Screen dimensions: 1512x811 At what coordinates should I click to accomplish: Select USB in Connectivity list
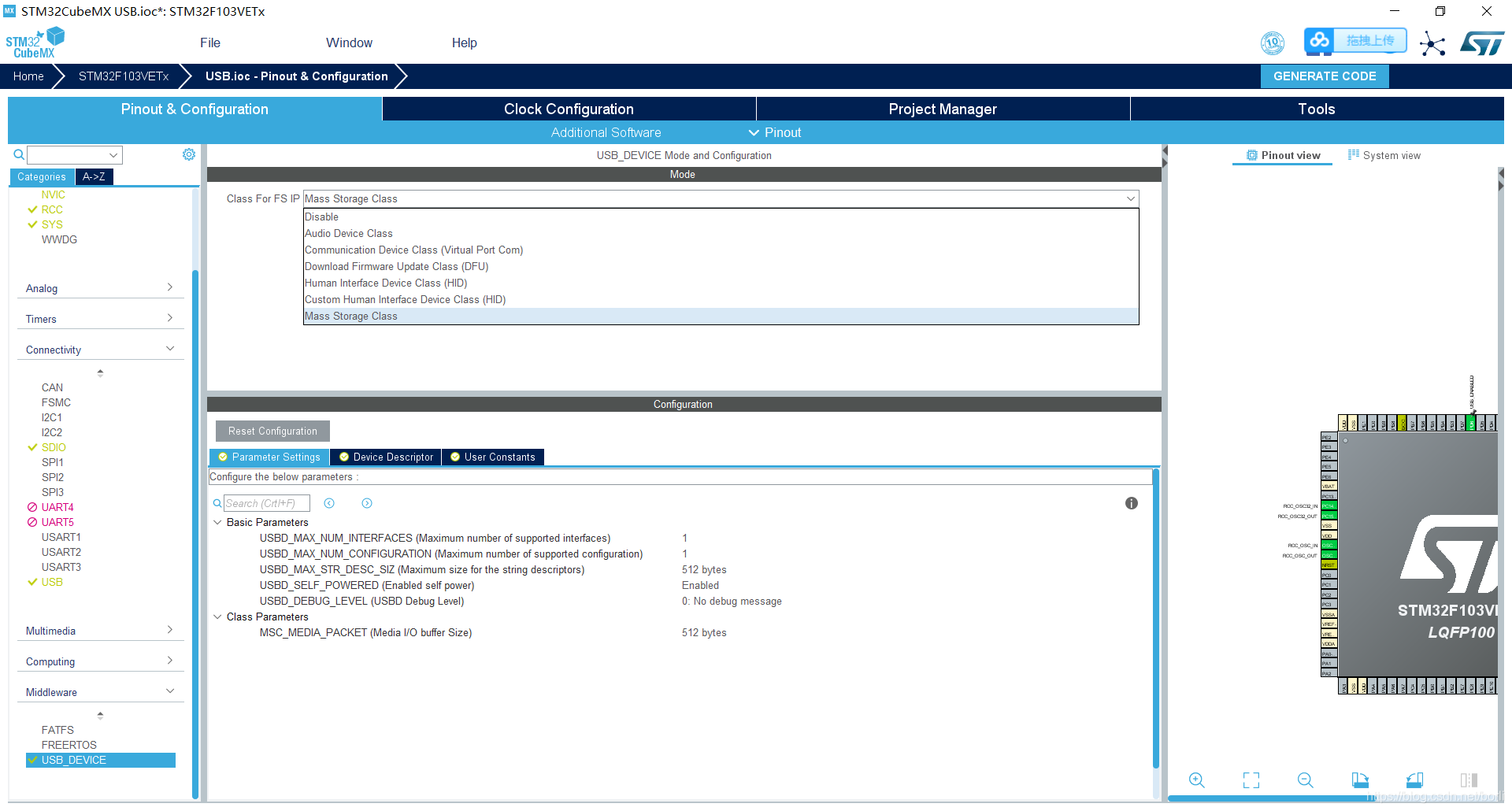52,582
